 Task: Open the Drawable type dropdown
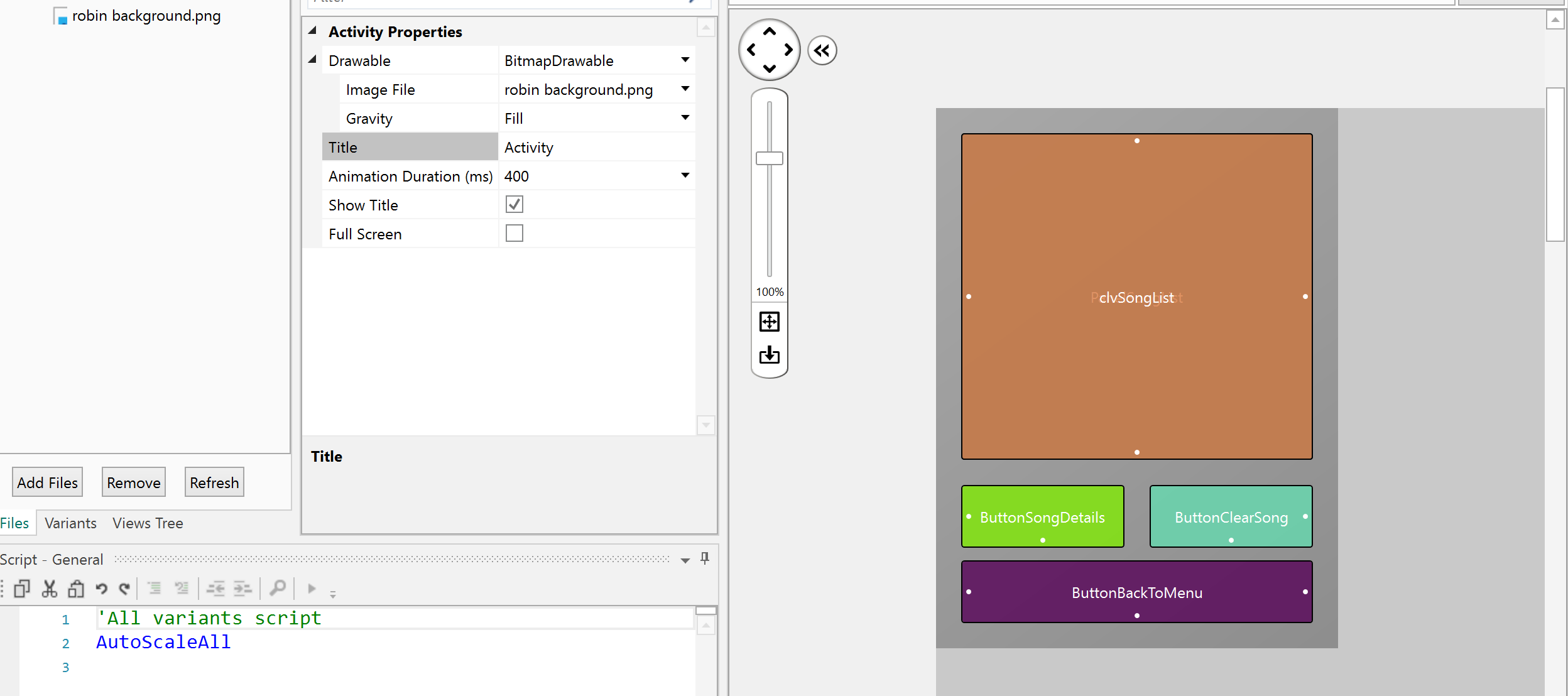pos(685,60)
